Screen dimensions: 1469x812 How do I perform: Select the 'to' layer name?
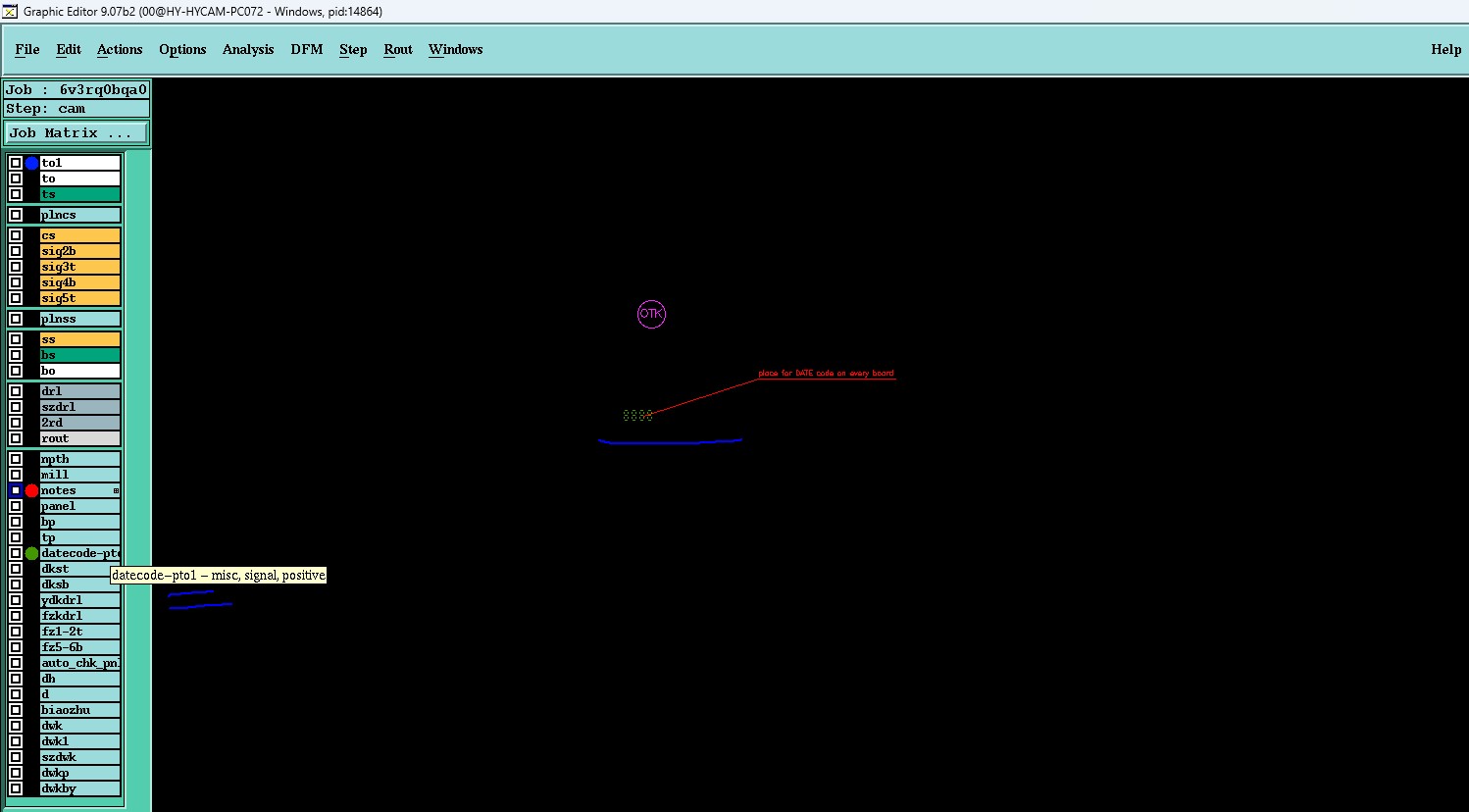coord(80,178)
